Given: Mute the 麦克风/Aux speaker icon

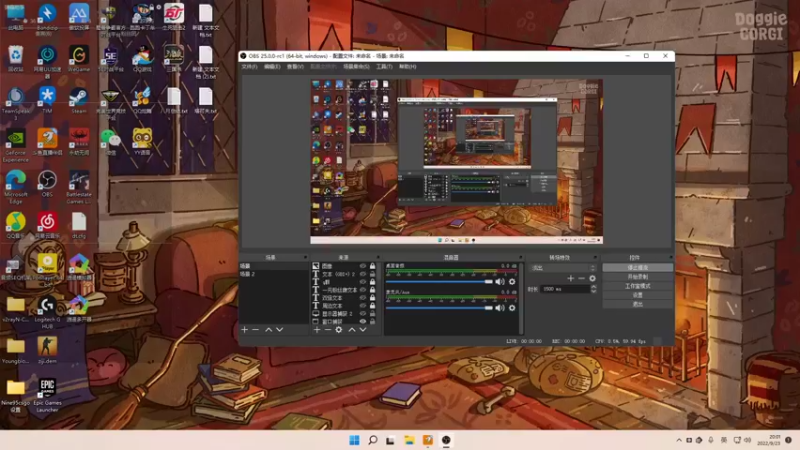Looking at the screenshot, I should click(x=499, y=308).
